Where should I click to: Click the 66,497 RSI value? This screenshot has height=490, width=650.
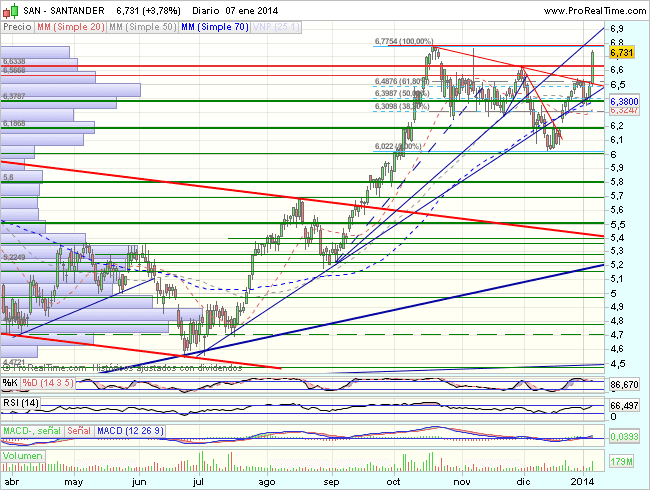(x=624, y=405)
